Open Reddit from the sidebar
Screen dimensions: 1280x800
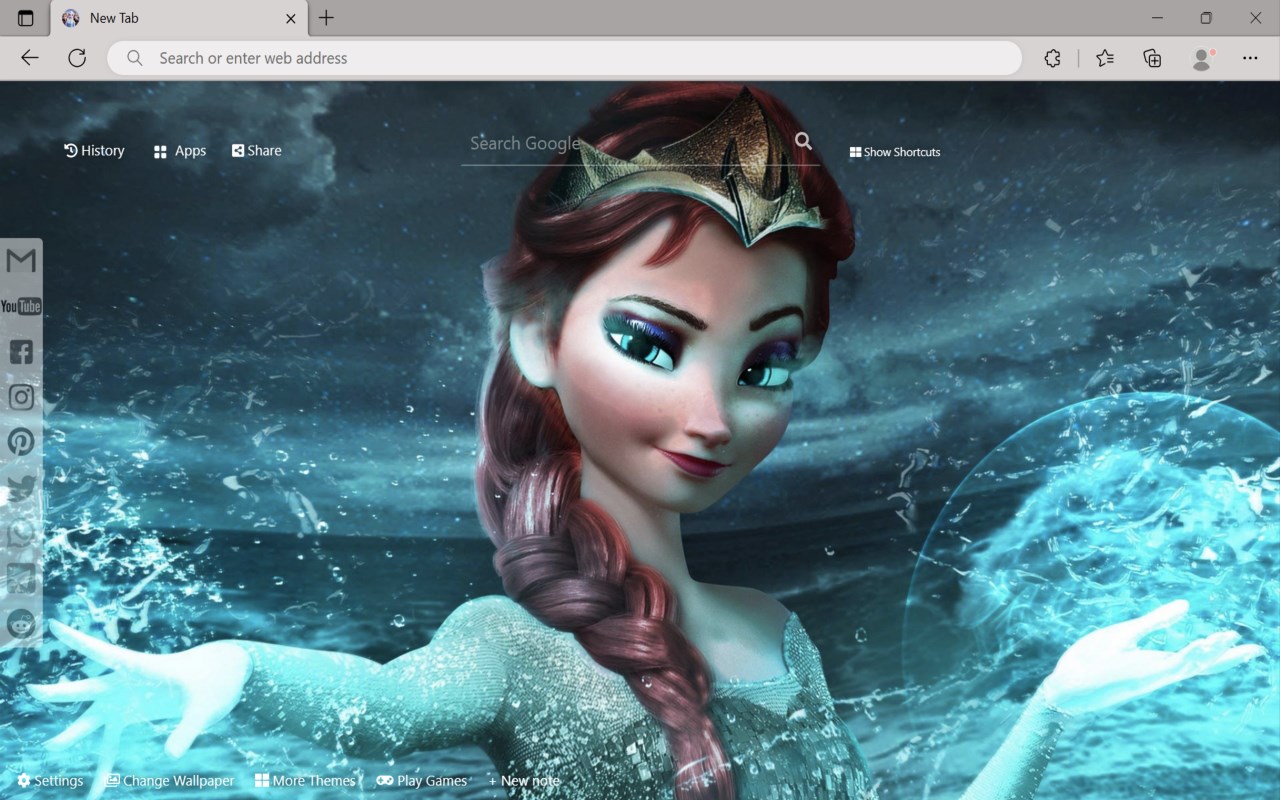coord(21,624)
